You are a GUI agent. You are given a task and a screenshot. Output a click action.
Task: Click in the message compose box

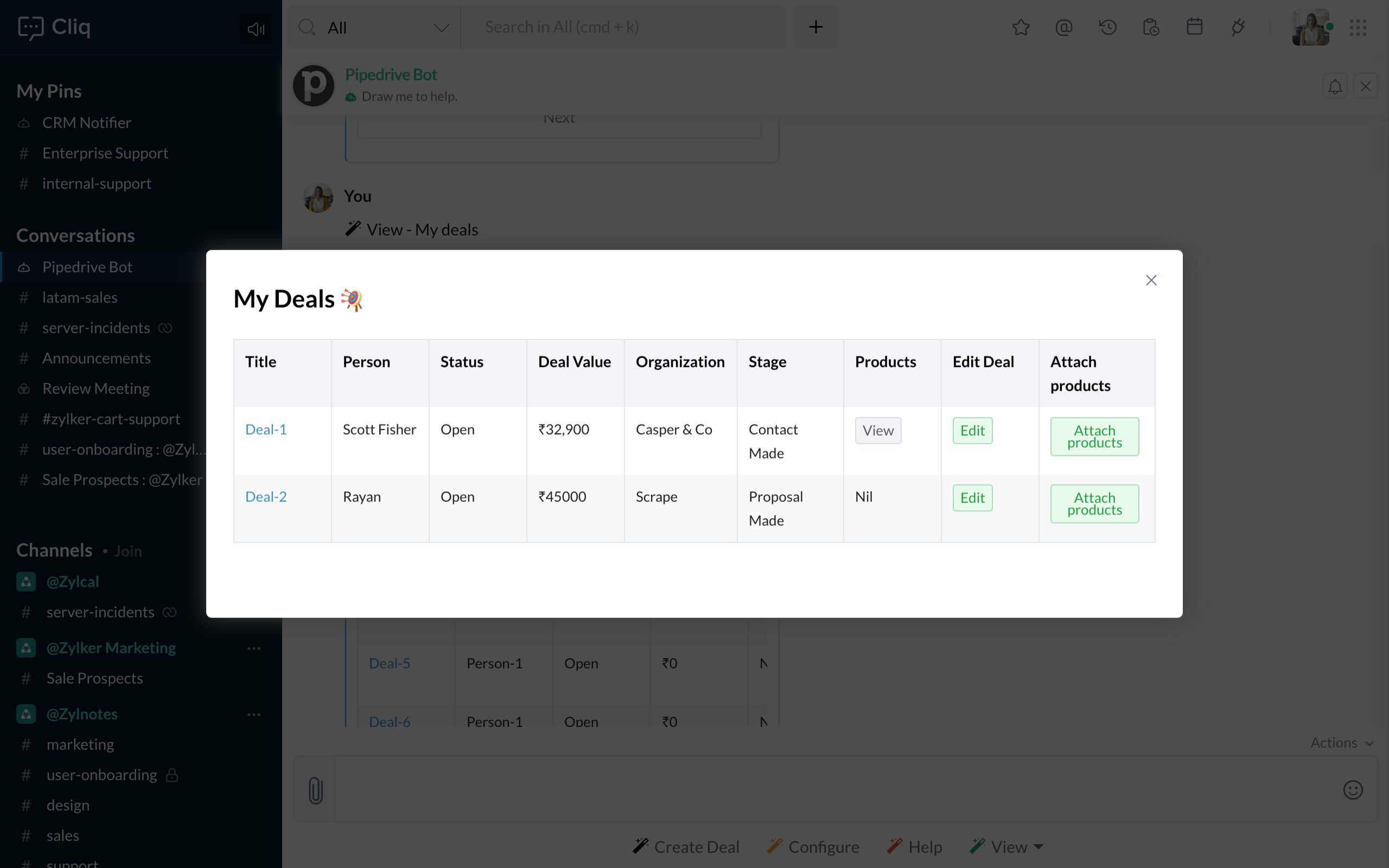pyautogui.click(x=835, y=789)
